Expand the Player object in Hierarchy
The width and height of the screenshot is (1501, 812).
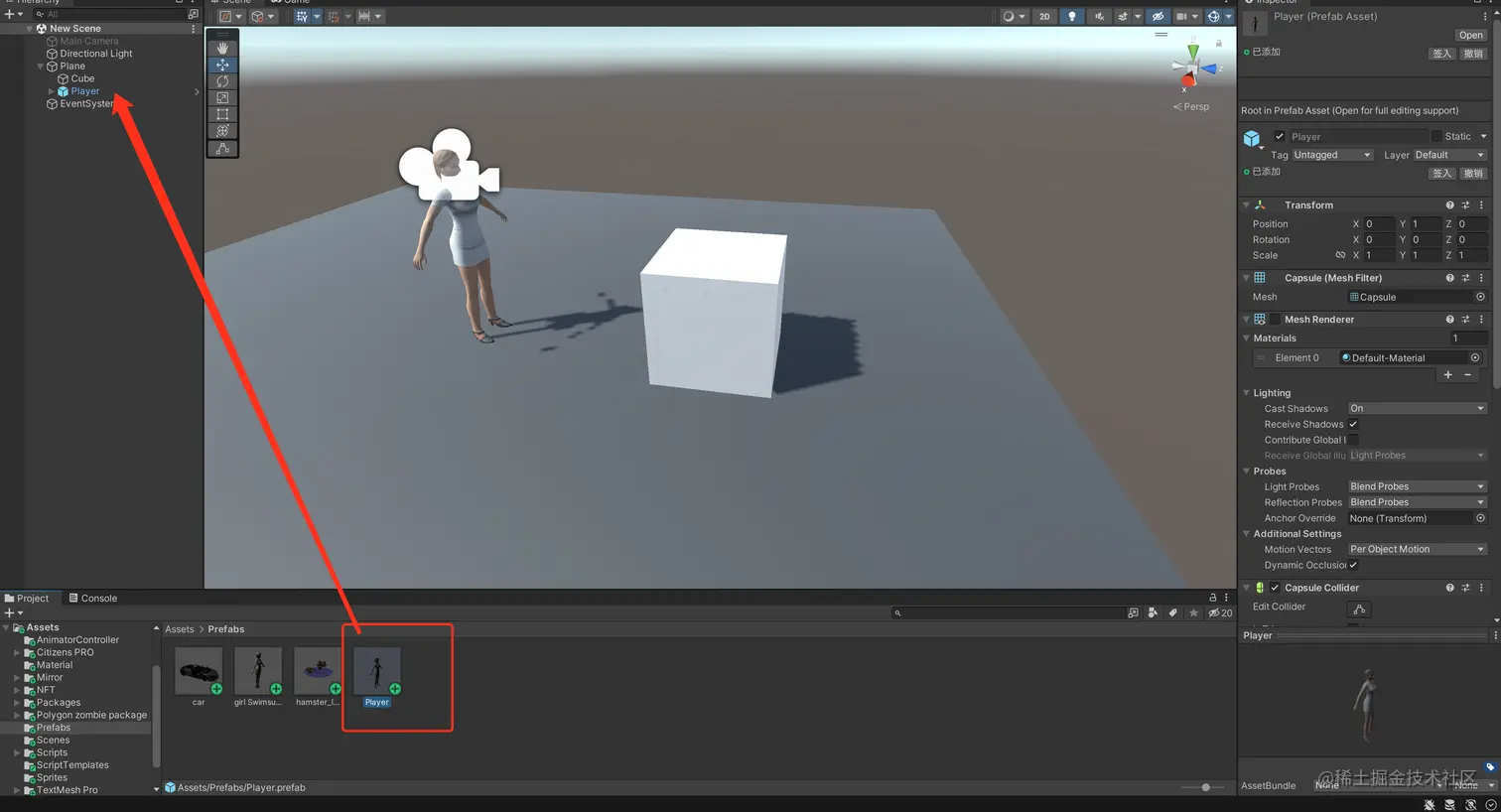(51, 91)
